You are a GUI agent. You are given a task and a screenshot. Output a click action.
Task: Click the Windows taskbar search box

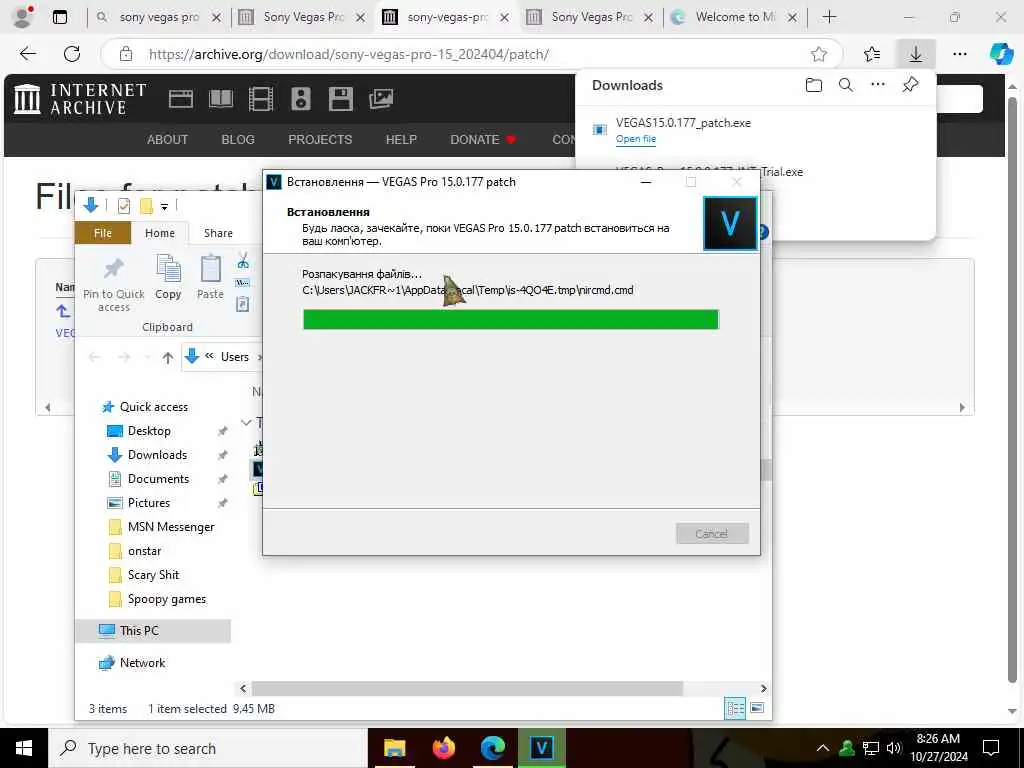coord(208,748)
